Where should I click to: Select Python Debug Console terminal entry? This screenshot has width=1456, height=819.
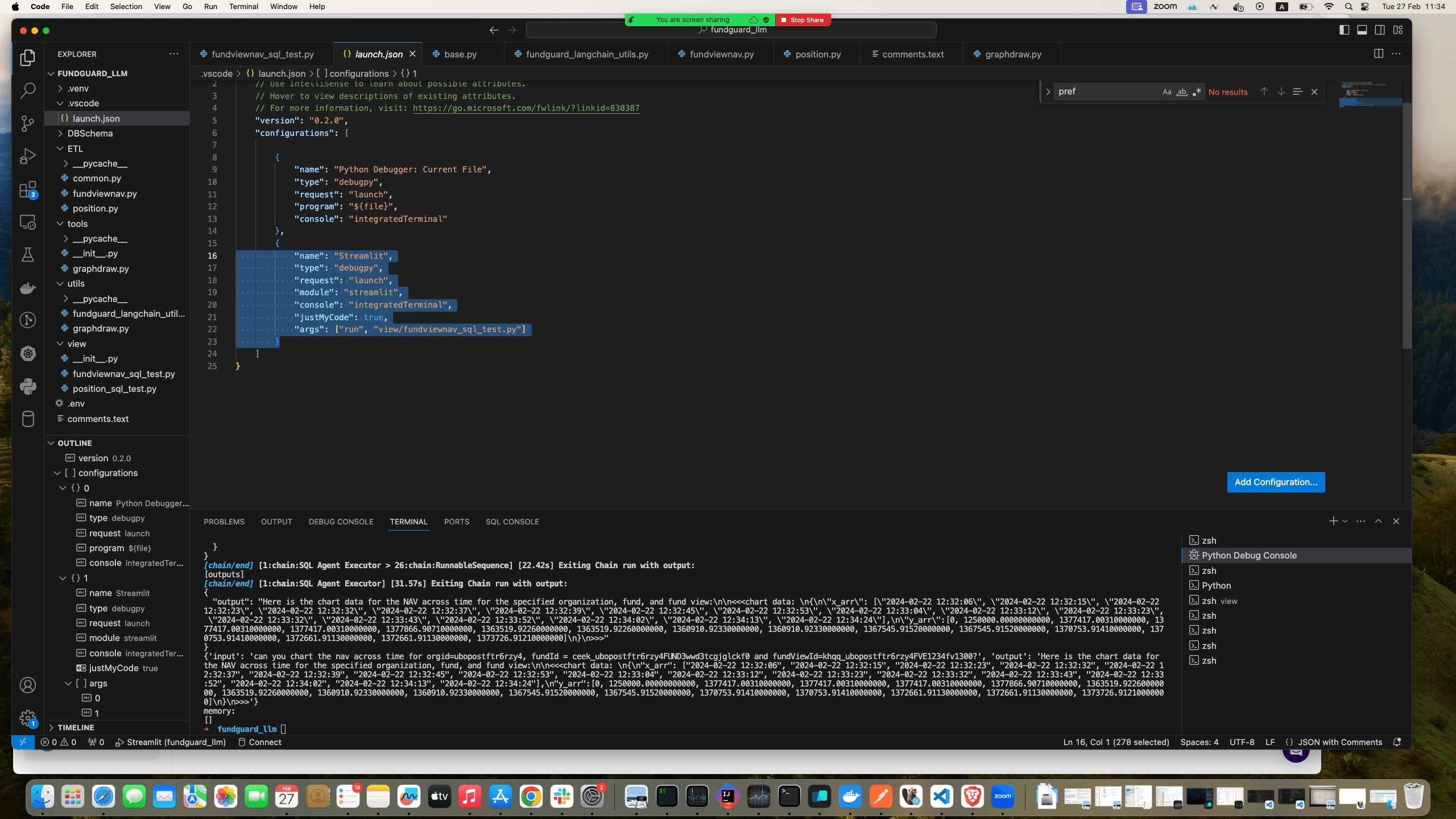click(x=1297, y=556)
